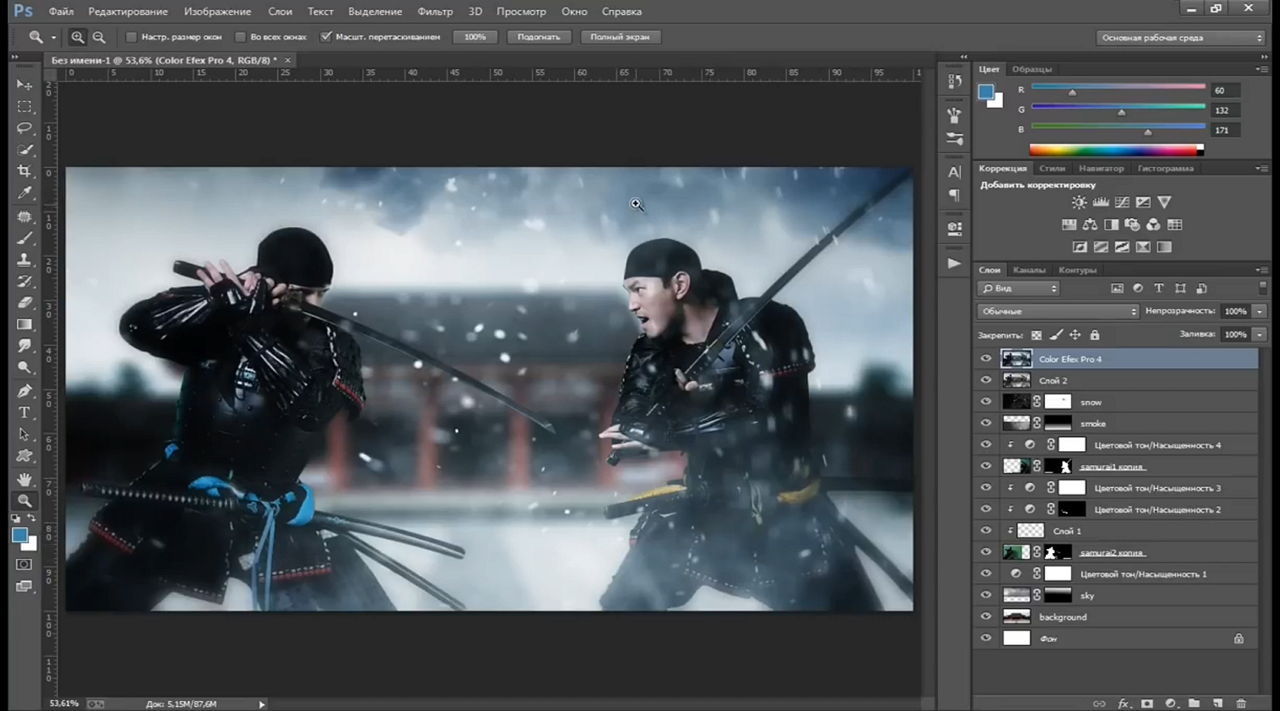The image size is (1280, 711).
Task: Click the Подогнать button
Action: coord(540,37)
